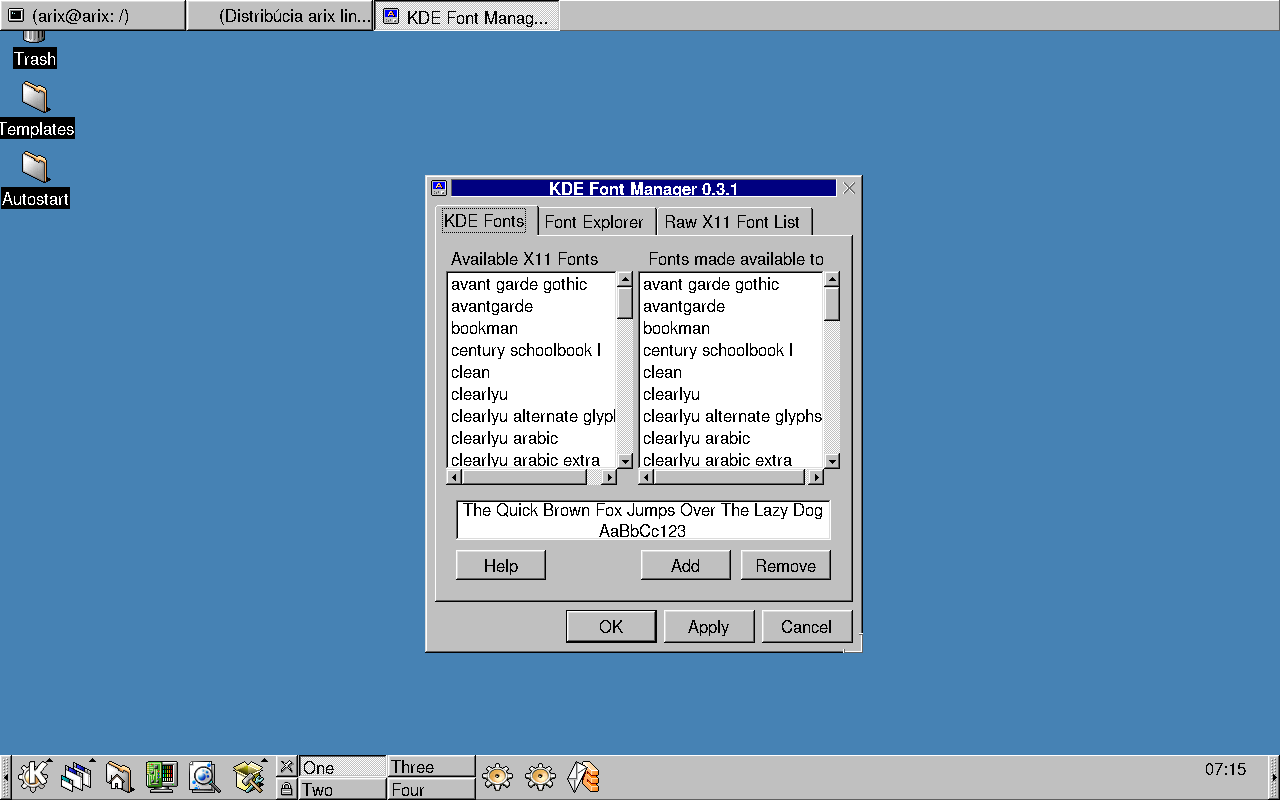The width and height of the screenshot is (1280, 800).
Task: Switch to the Raw X11 Font List tab
Action: (733, 222)
